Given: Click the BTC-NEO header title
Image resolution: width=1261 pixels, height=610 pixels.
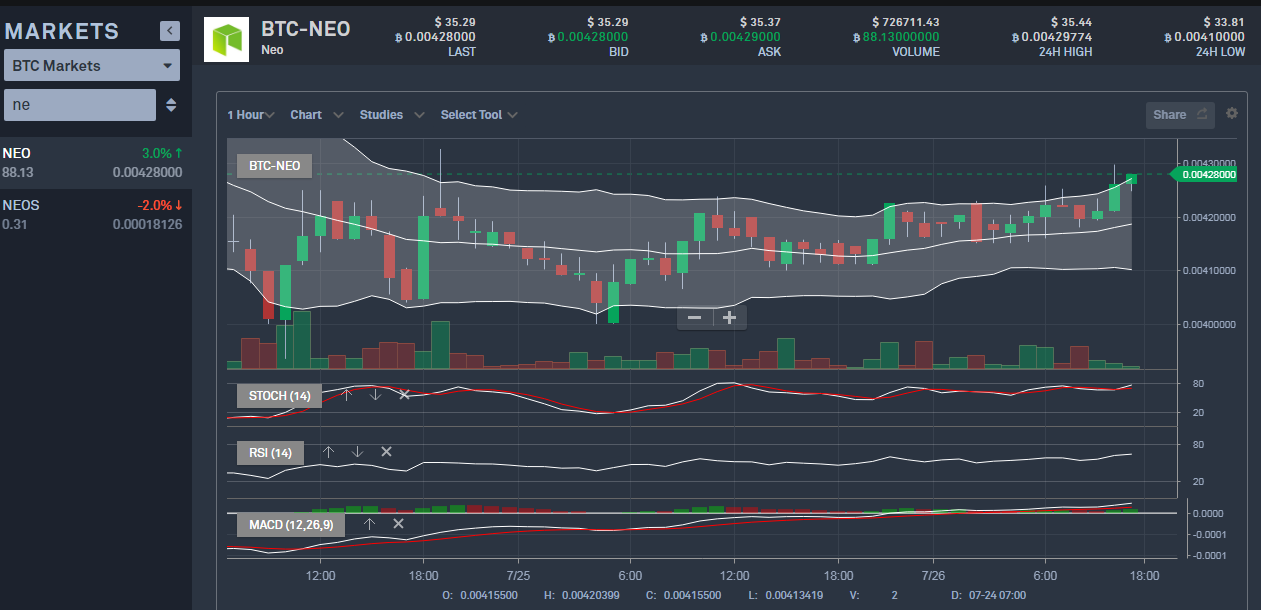Looking at the screenshot, I should (306, 29).
